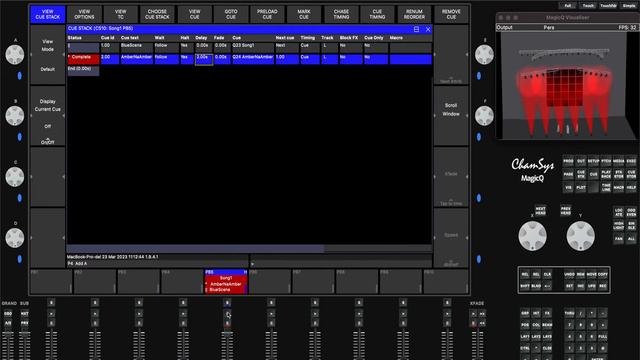Open the EXEC execute key

click(631, 161)
